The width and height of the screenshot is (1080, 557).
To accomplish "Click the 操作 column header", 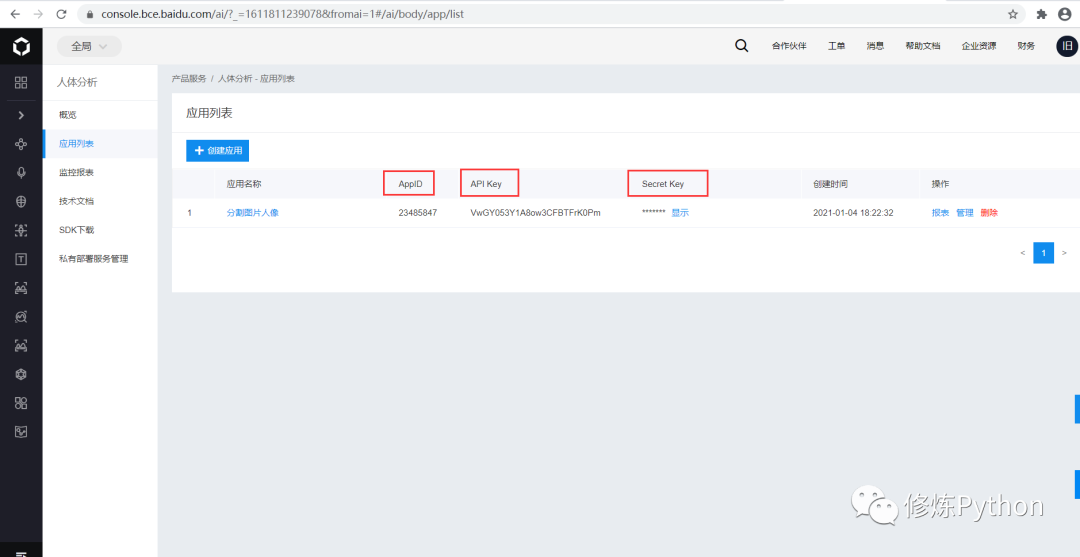I will coord(940,184).
